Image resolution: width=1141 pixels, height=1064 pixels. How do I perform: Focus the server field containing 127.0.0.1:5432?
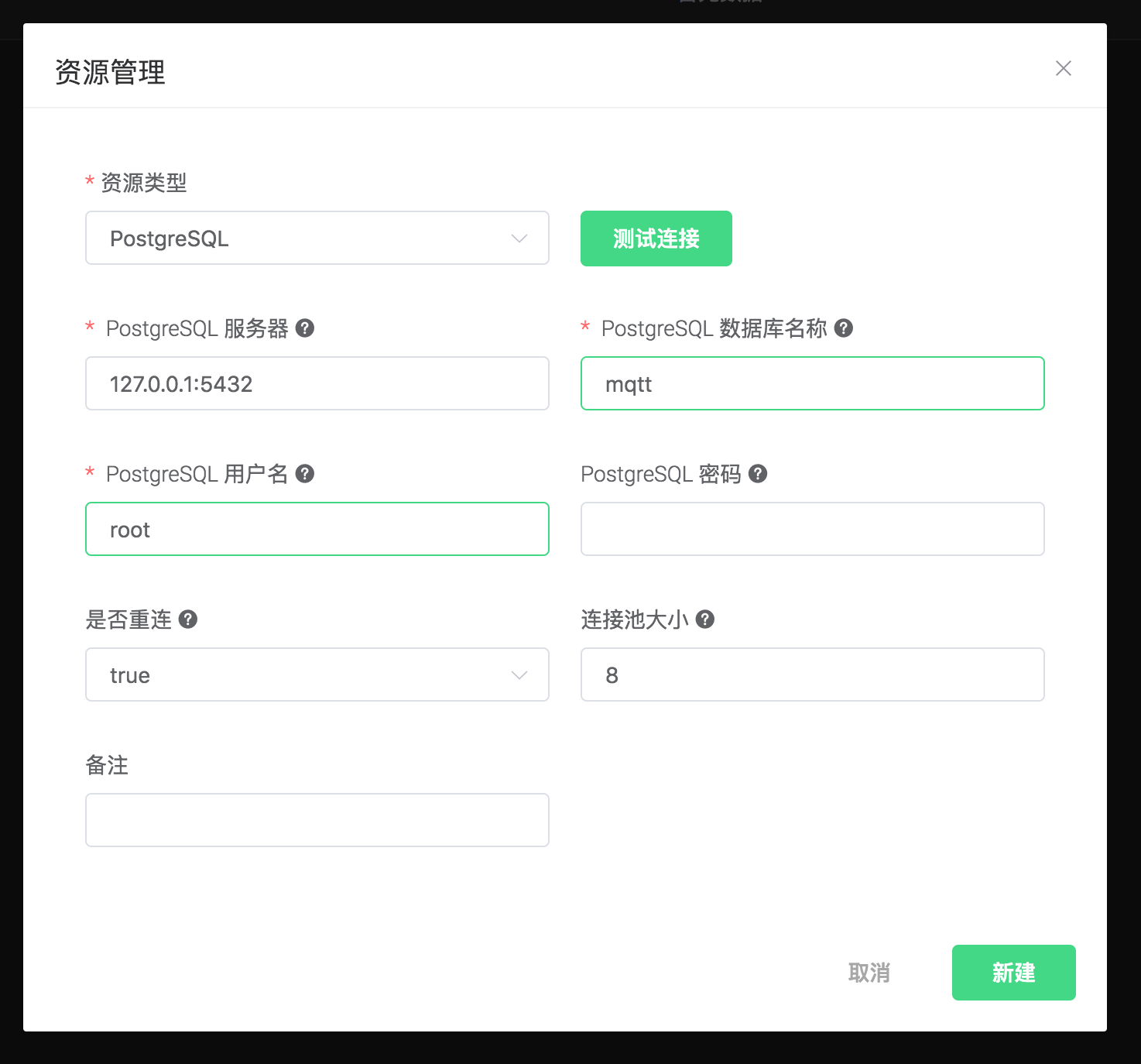tap(317, 384)
